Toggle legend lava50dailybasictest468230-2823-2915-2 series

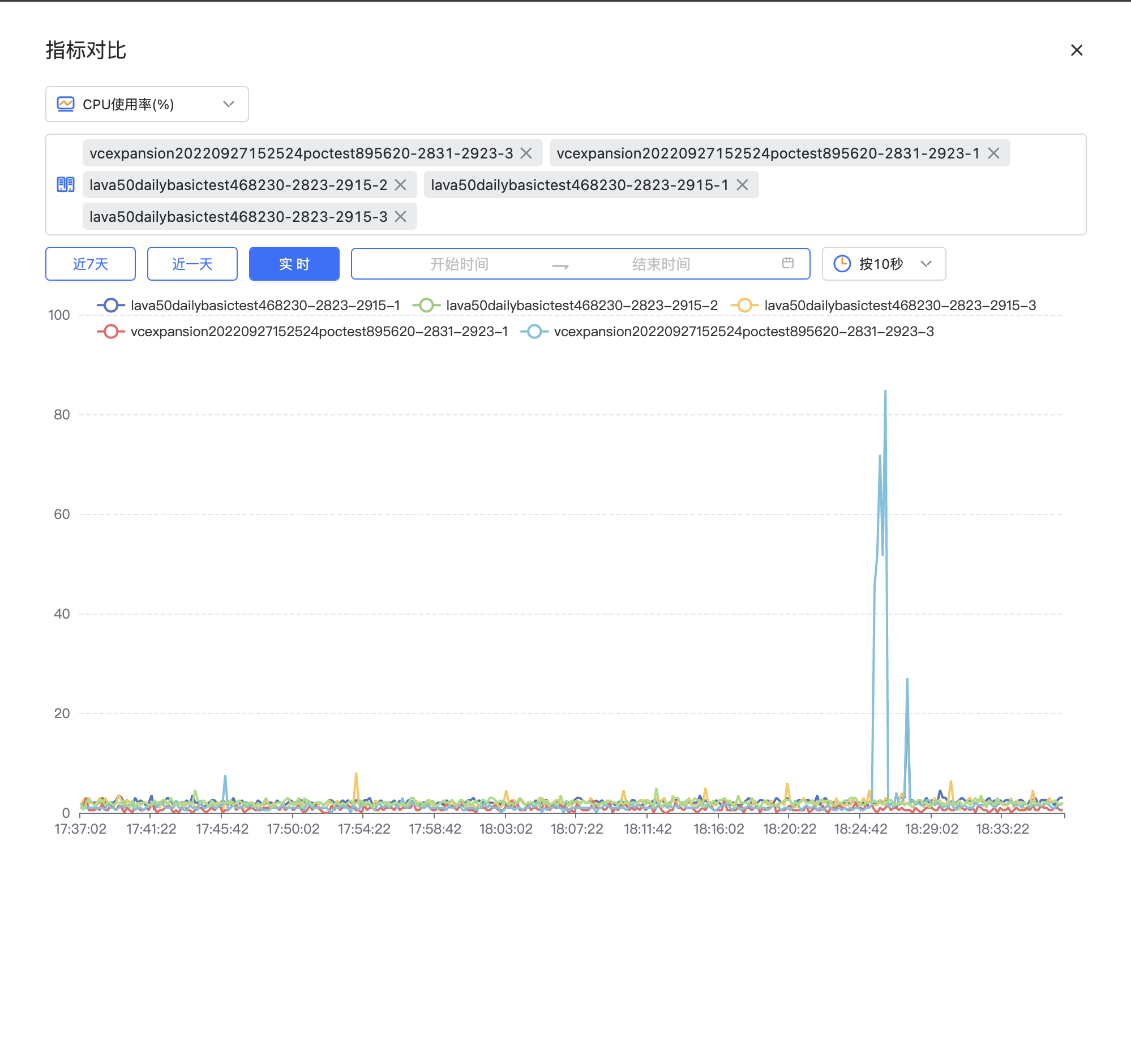(x=565, y=306)
